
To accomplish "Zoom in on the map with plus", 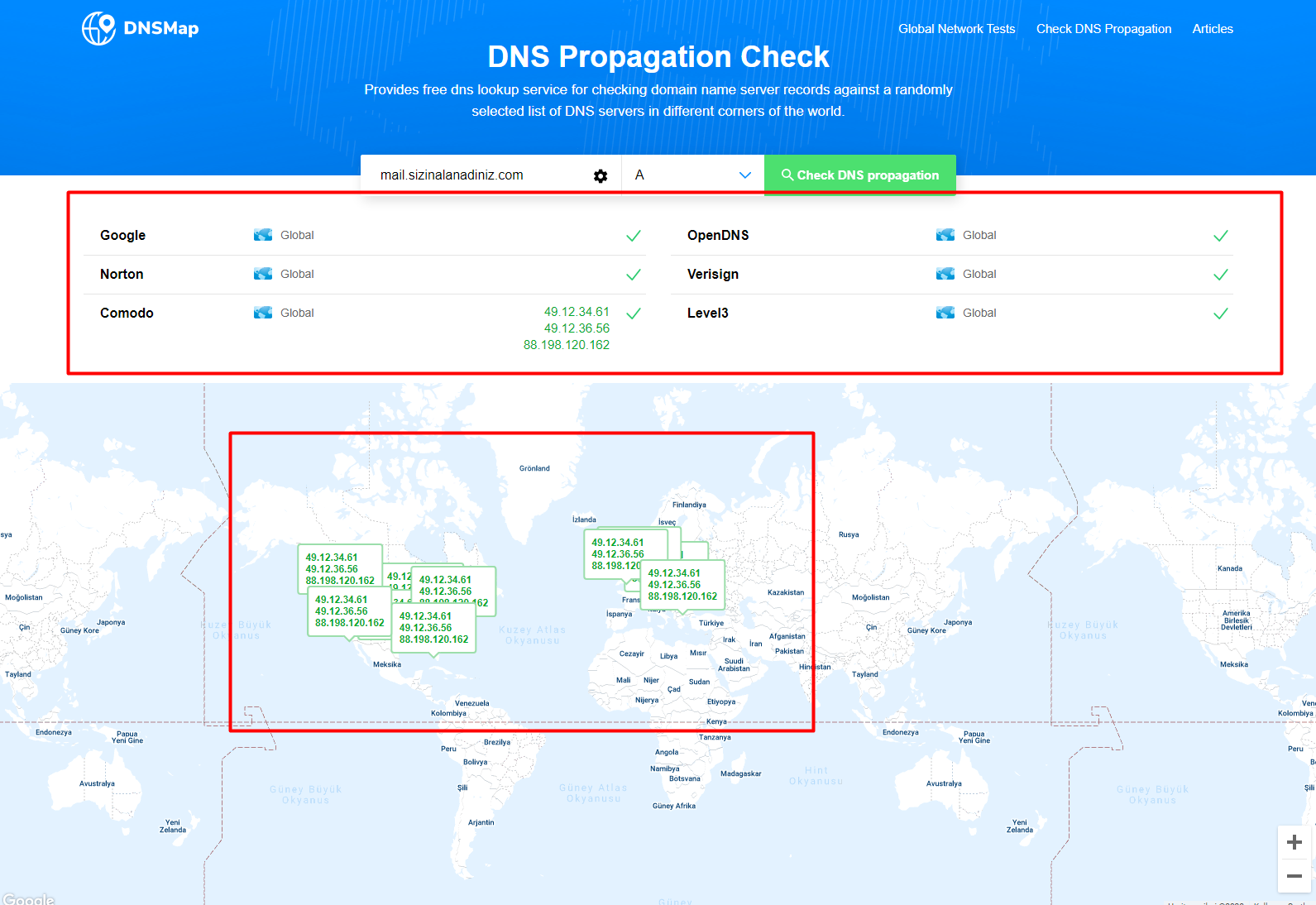I will coord(1294,842).
